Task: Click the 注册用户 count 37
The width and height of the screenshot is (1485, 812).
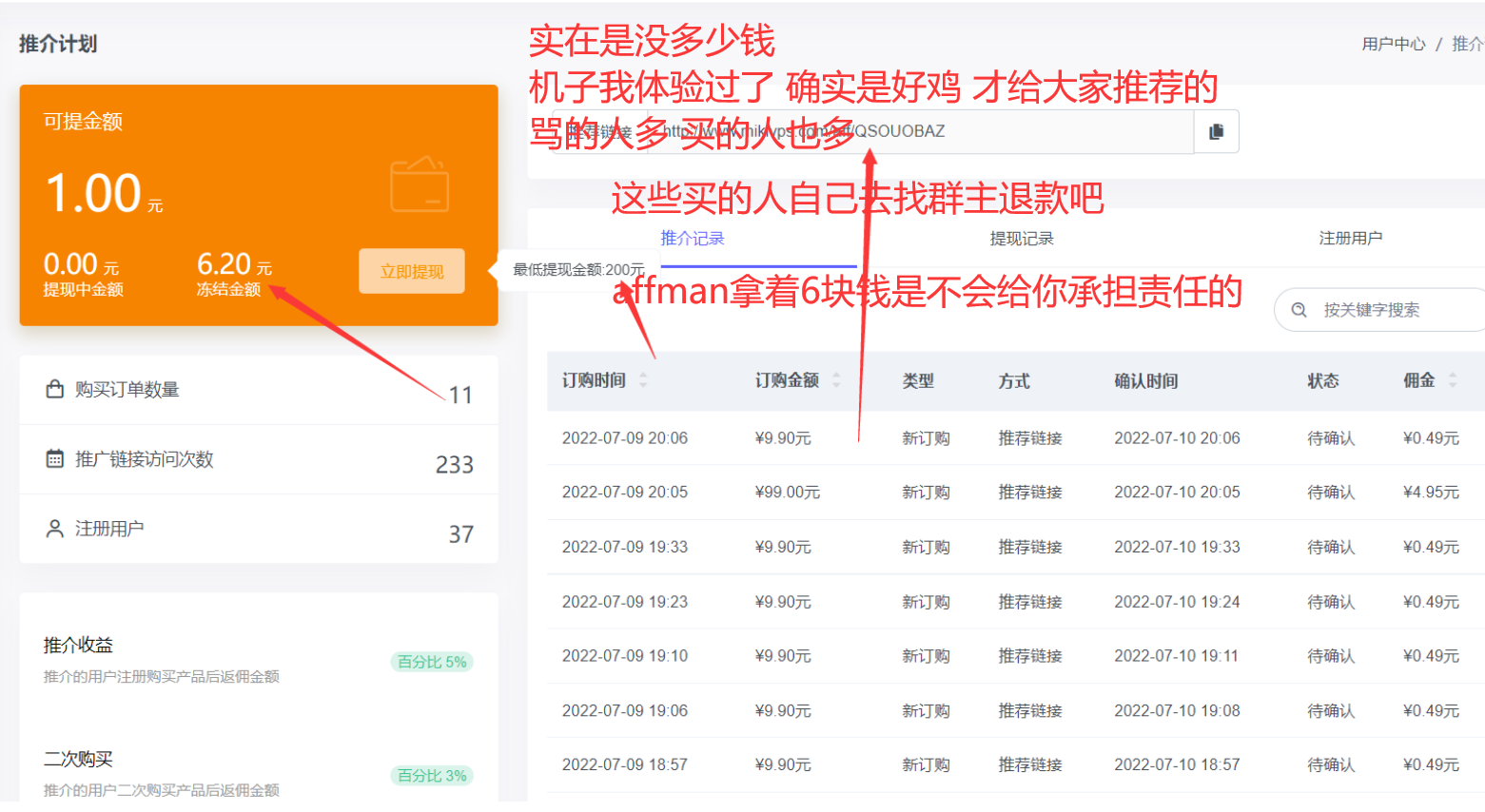Action: click(461, 533)
